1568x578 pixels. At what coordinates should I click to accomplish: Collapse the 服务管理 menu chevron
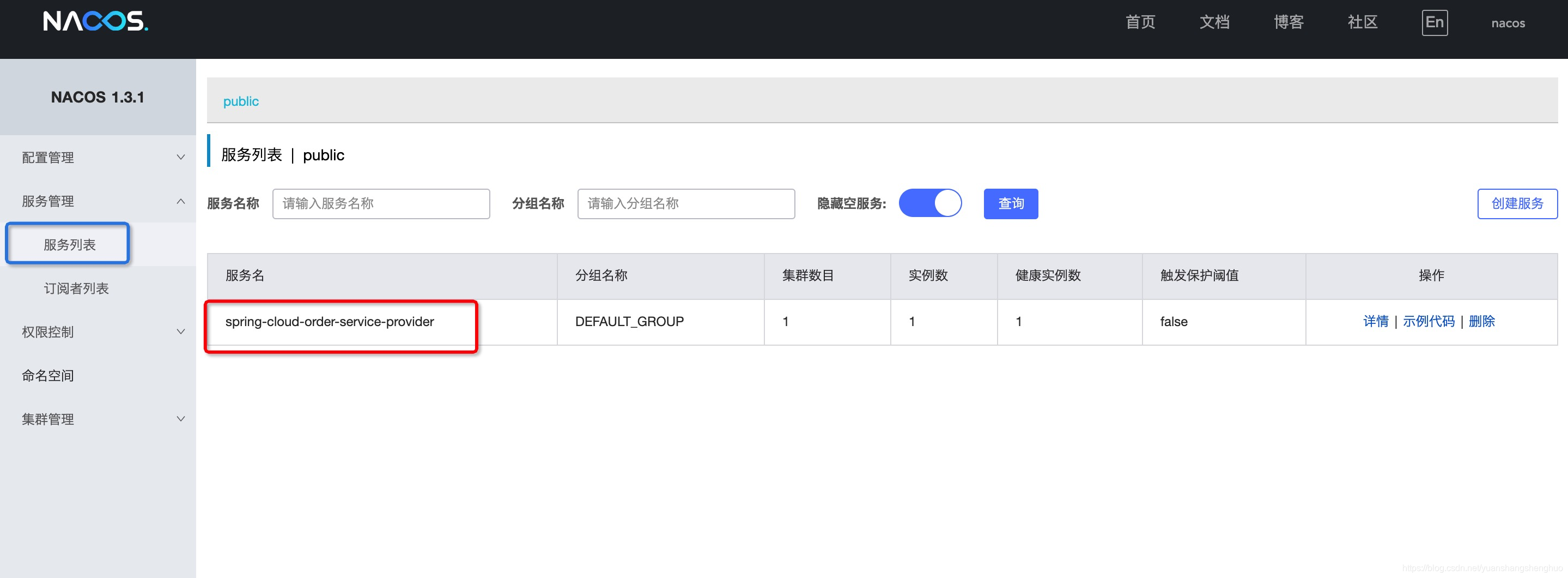click(181, 201)
